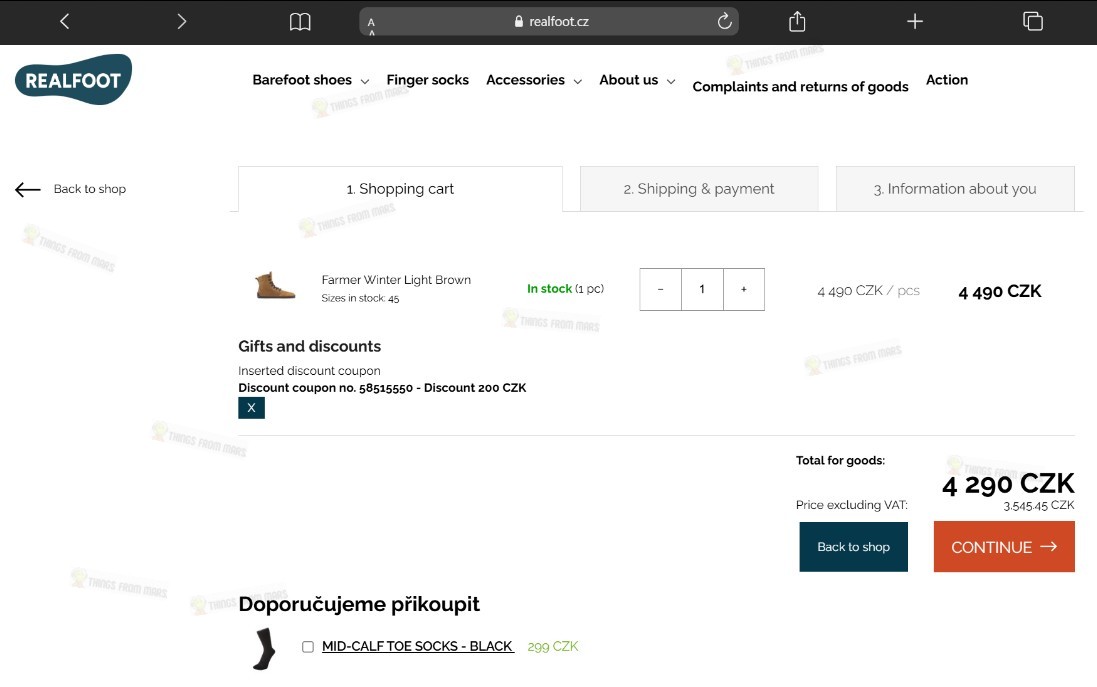The image size is (1097, 687).
Task: Click the Back to shop link beside the arrow
Action: [90, 189]
